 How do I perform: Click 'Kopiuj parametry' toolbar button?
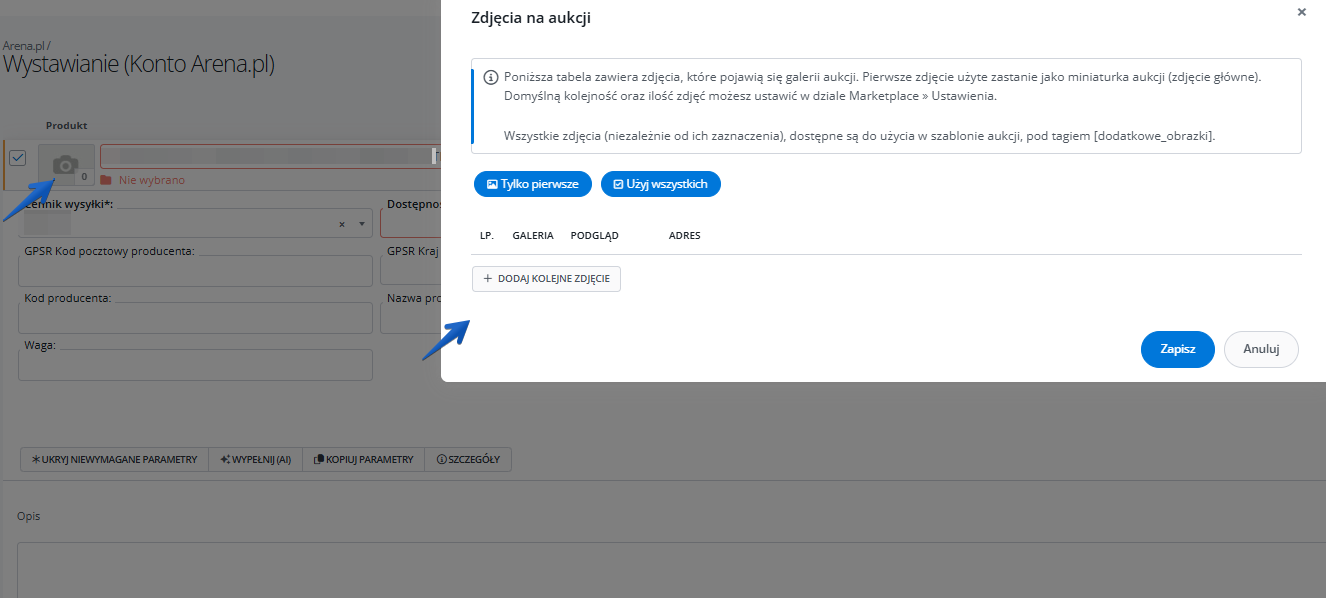[x=363, y=460]
